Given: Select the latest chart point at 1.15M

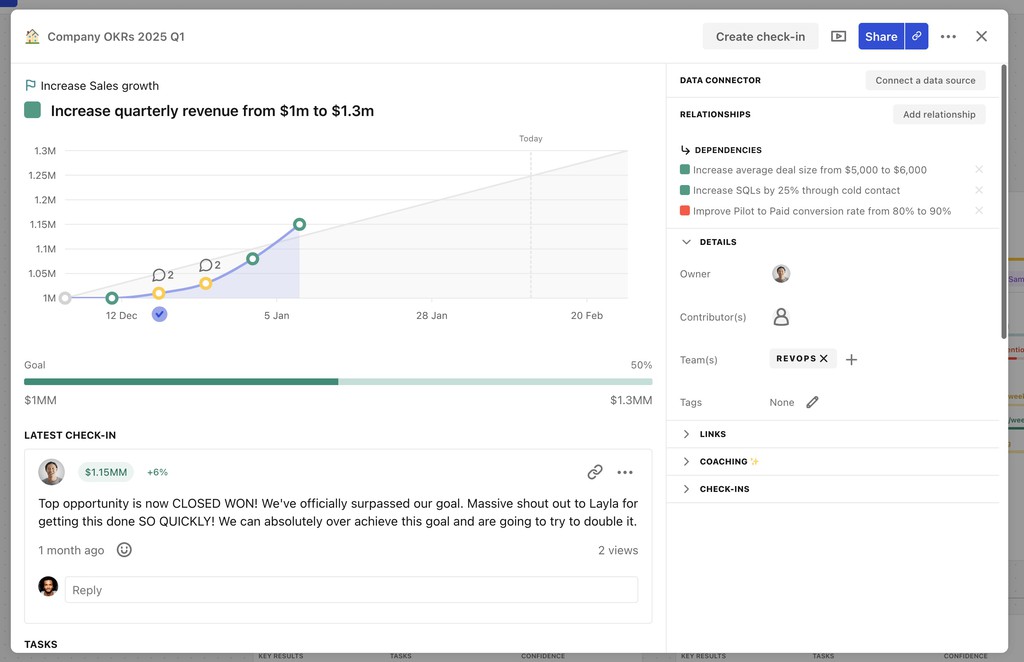Looking at the screenshot, I should pos(299,225).
